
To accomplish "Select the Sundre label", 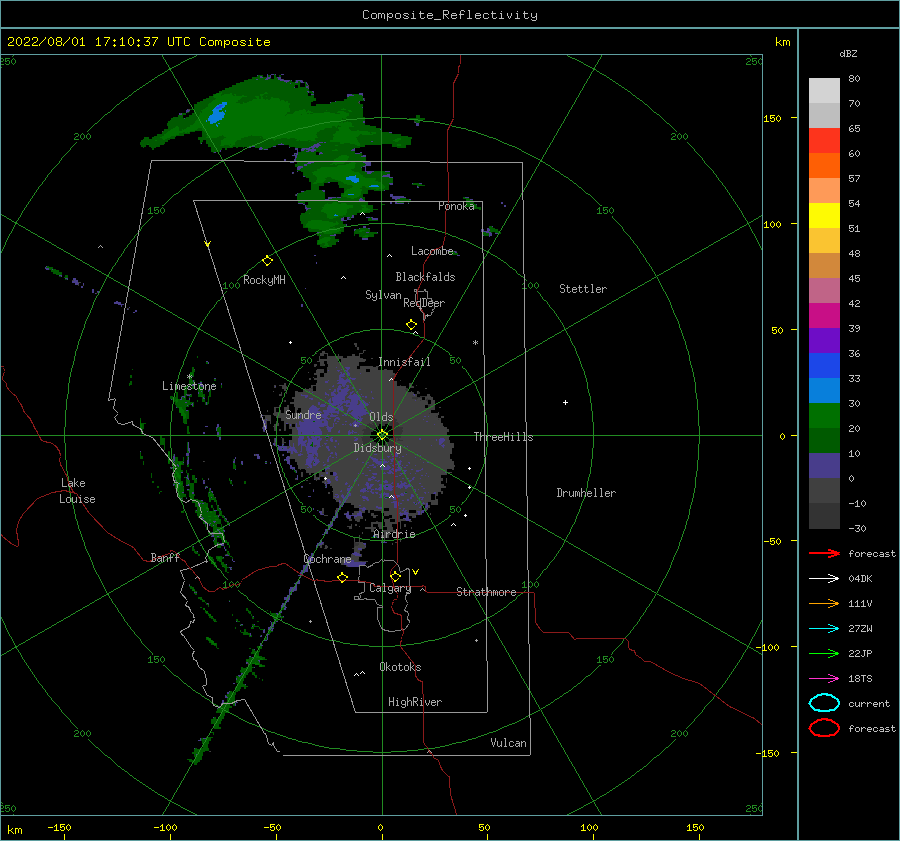I will 303,415.
